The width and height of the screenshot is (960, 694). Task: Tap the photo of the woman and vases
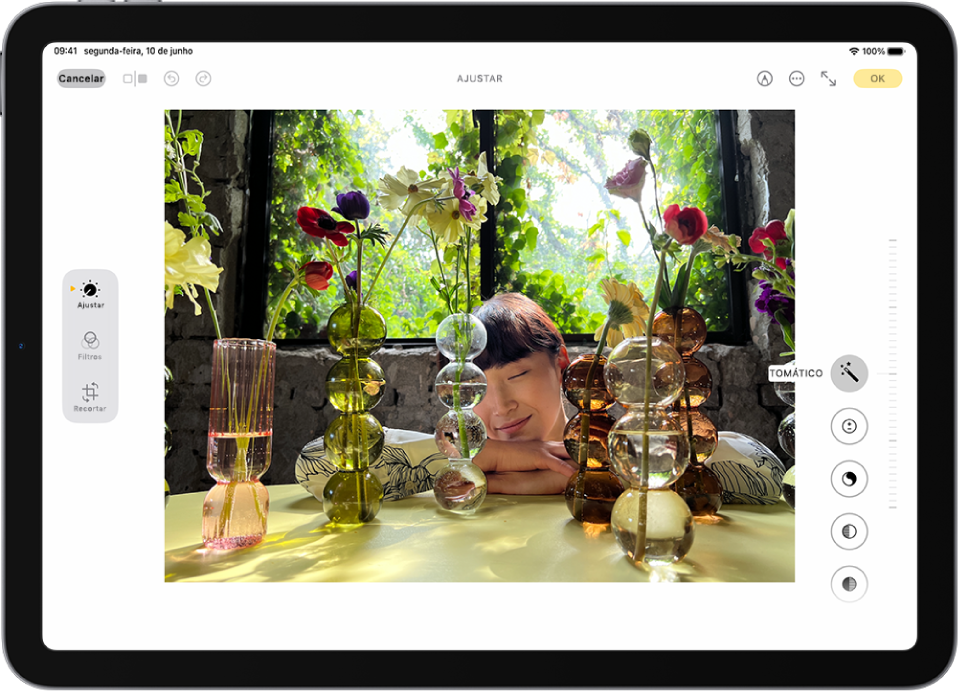479,346
